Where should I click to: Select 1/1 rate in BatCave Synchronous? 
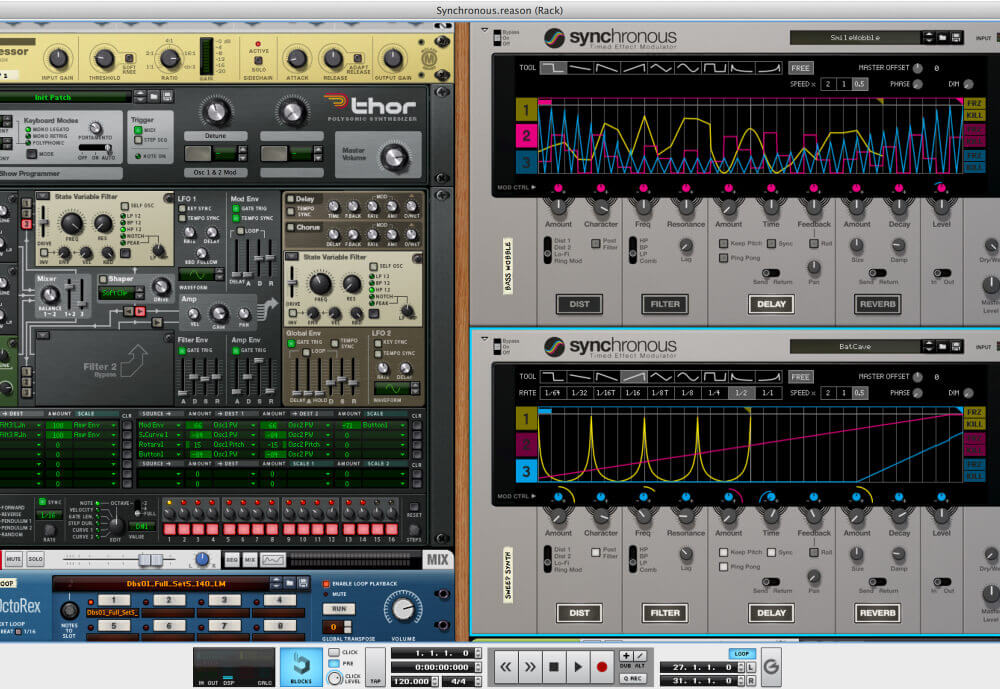point(768,393)
